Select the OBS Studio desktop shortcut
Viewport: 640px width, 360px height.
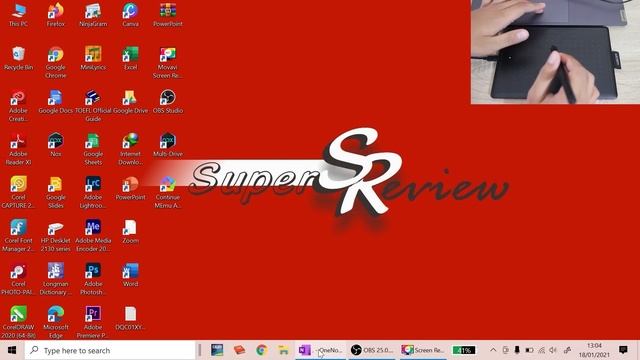(x=168, y=102)
